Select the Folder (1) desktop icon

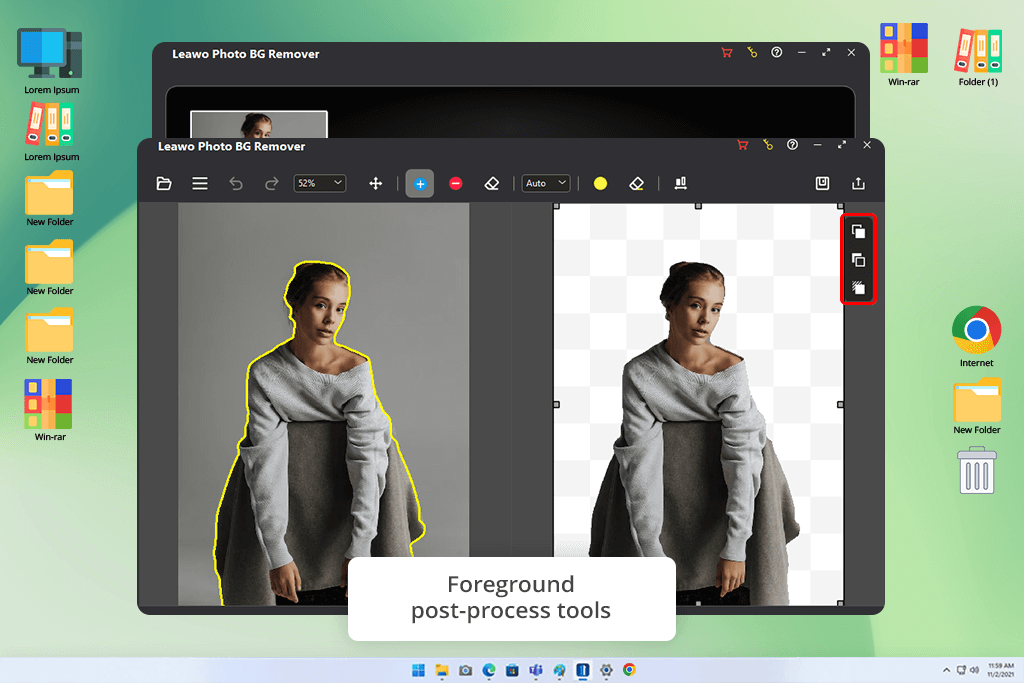[x=978, y=57]
